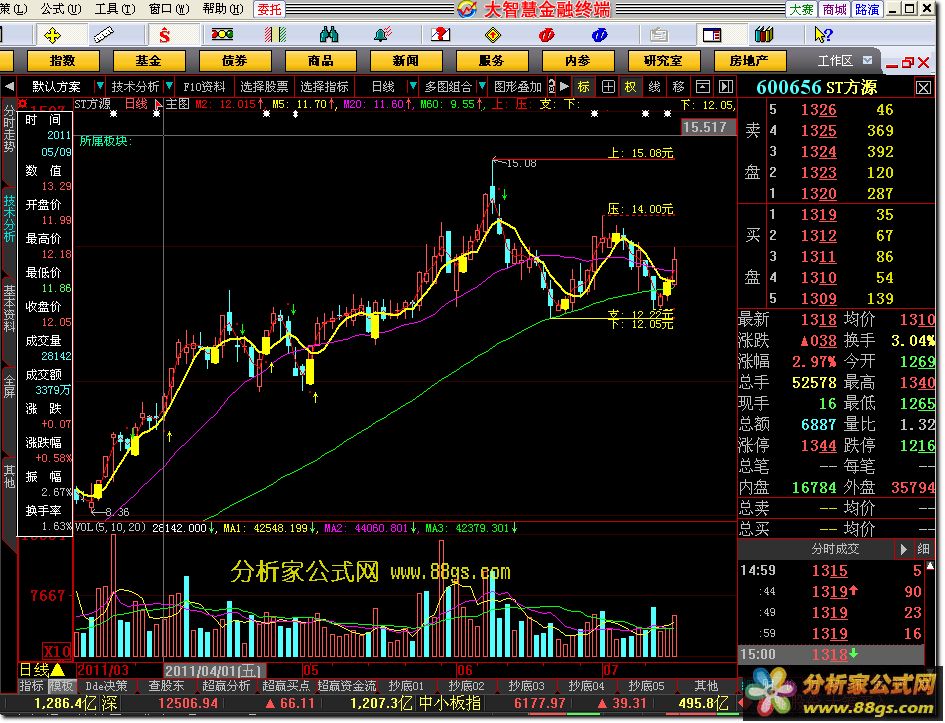945x723 pixels.
Task: Open the alarm bell alert tool
Action: pyautogui.click(x=383, y=35)
